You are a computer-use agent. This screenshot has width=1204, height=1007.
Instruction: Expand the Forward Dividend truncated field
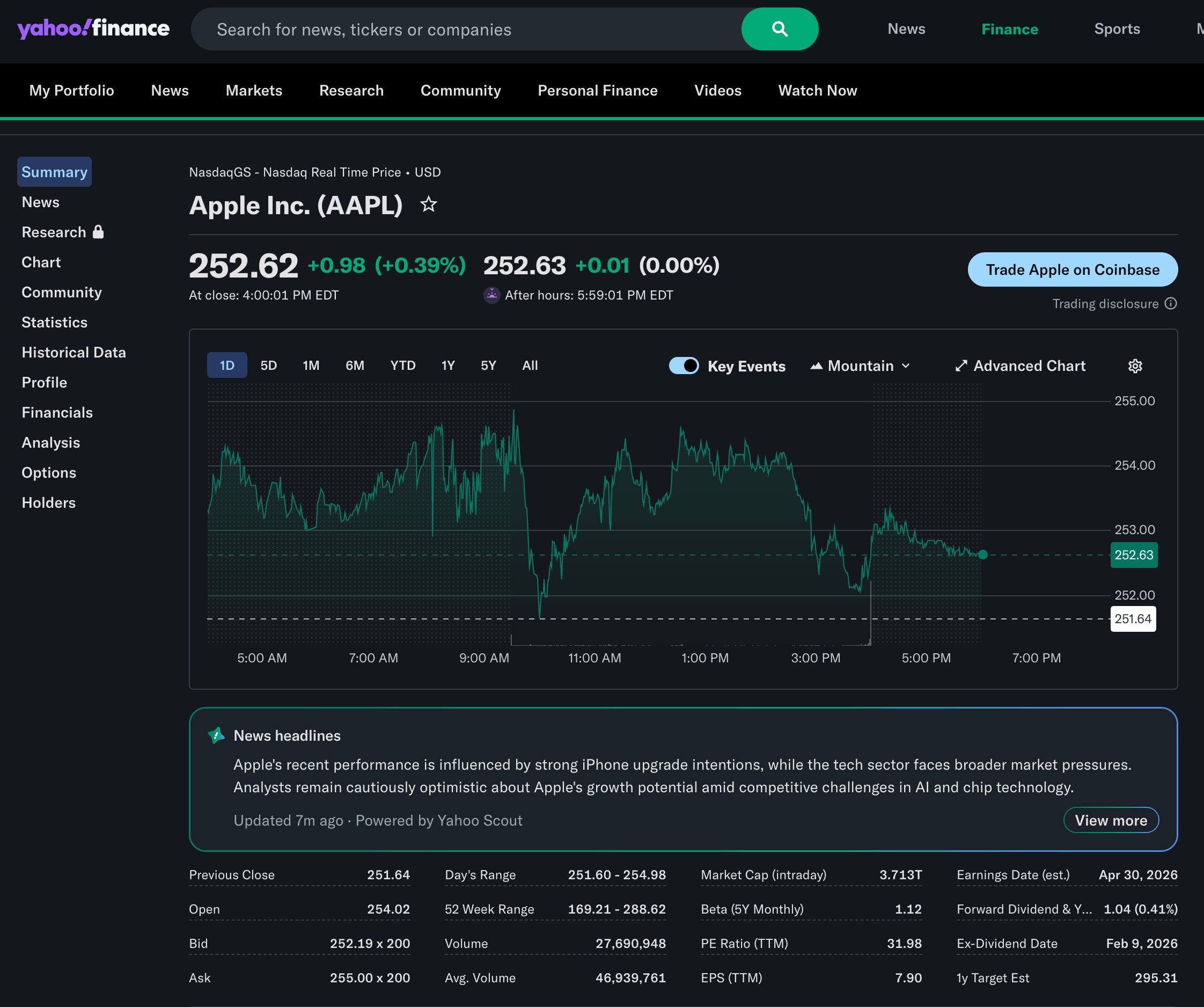pyautogui.click(x=1024, y=909)
